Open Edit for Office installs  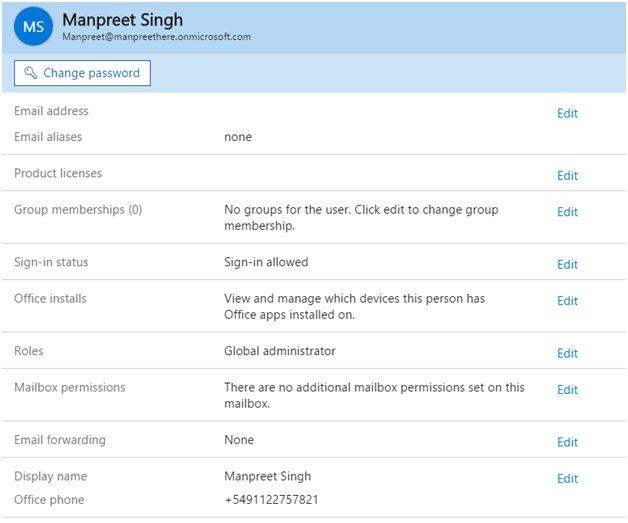[x=567, y=301]
